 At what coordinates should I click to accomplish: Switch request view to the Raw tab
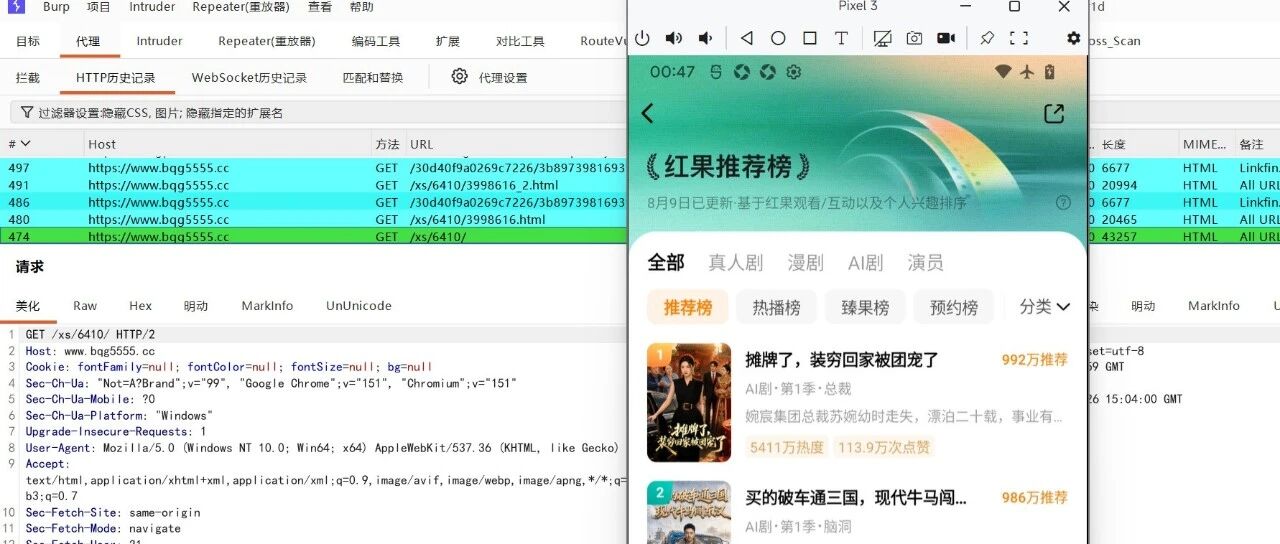(x=85, y=306)
